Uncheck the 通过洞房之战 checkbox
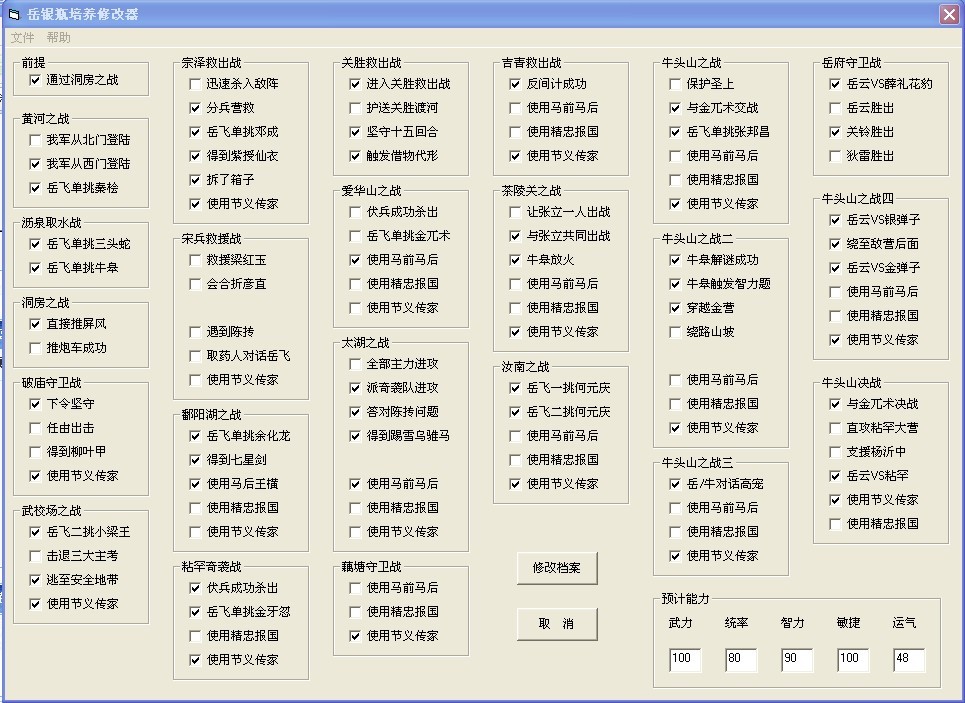The width and height of the screenshot is (965, 703). [36, 80]
